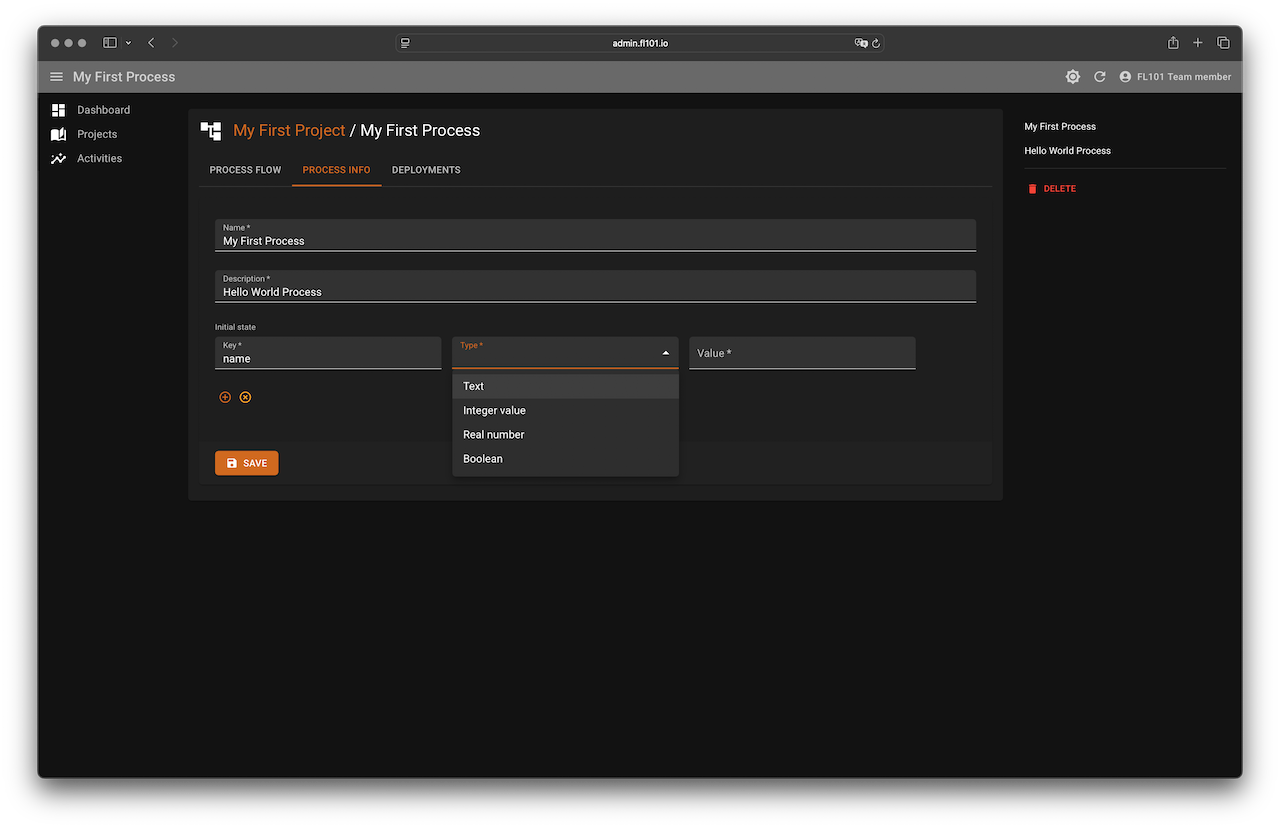
Task: Pick Real number from the dropdown
Action: 493,434
